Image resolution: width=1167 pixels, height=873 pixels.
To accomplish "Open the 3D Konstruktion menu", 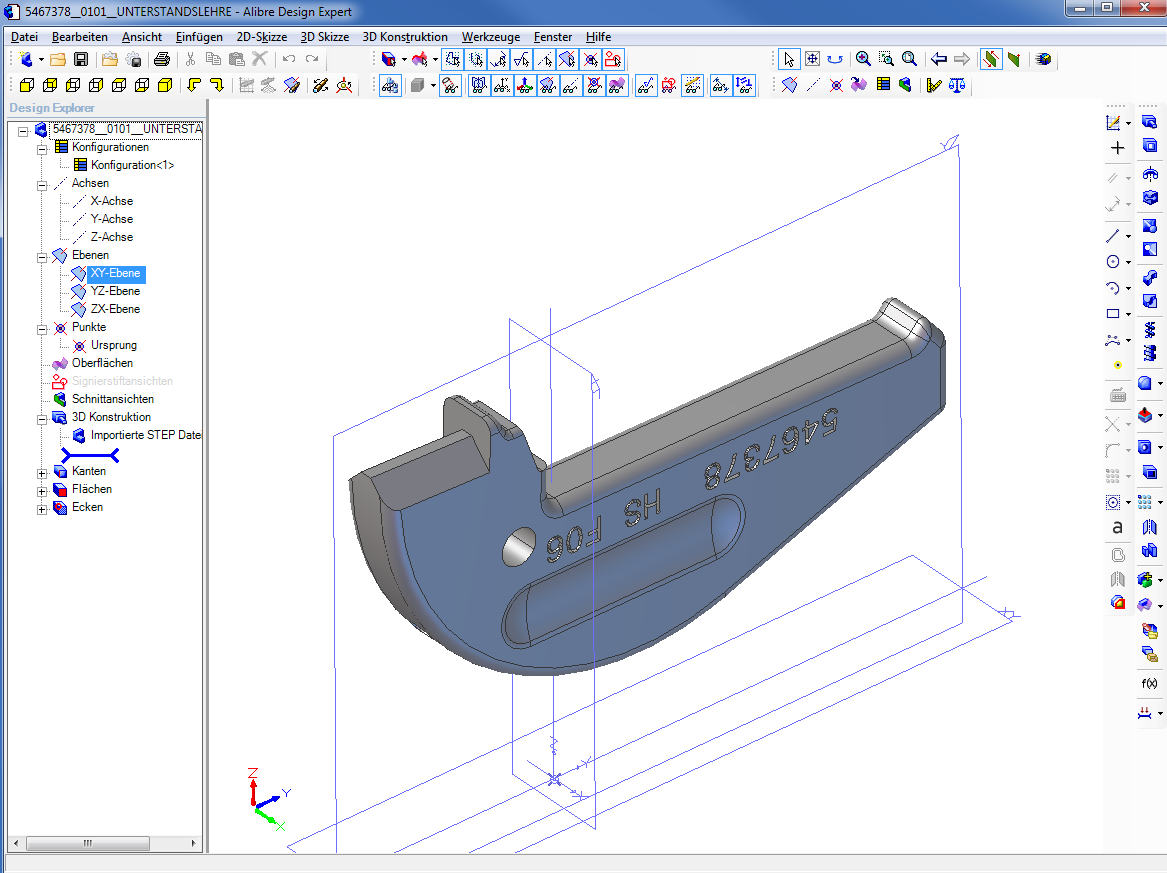I will (x=405, y=36).
